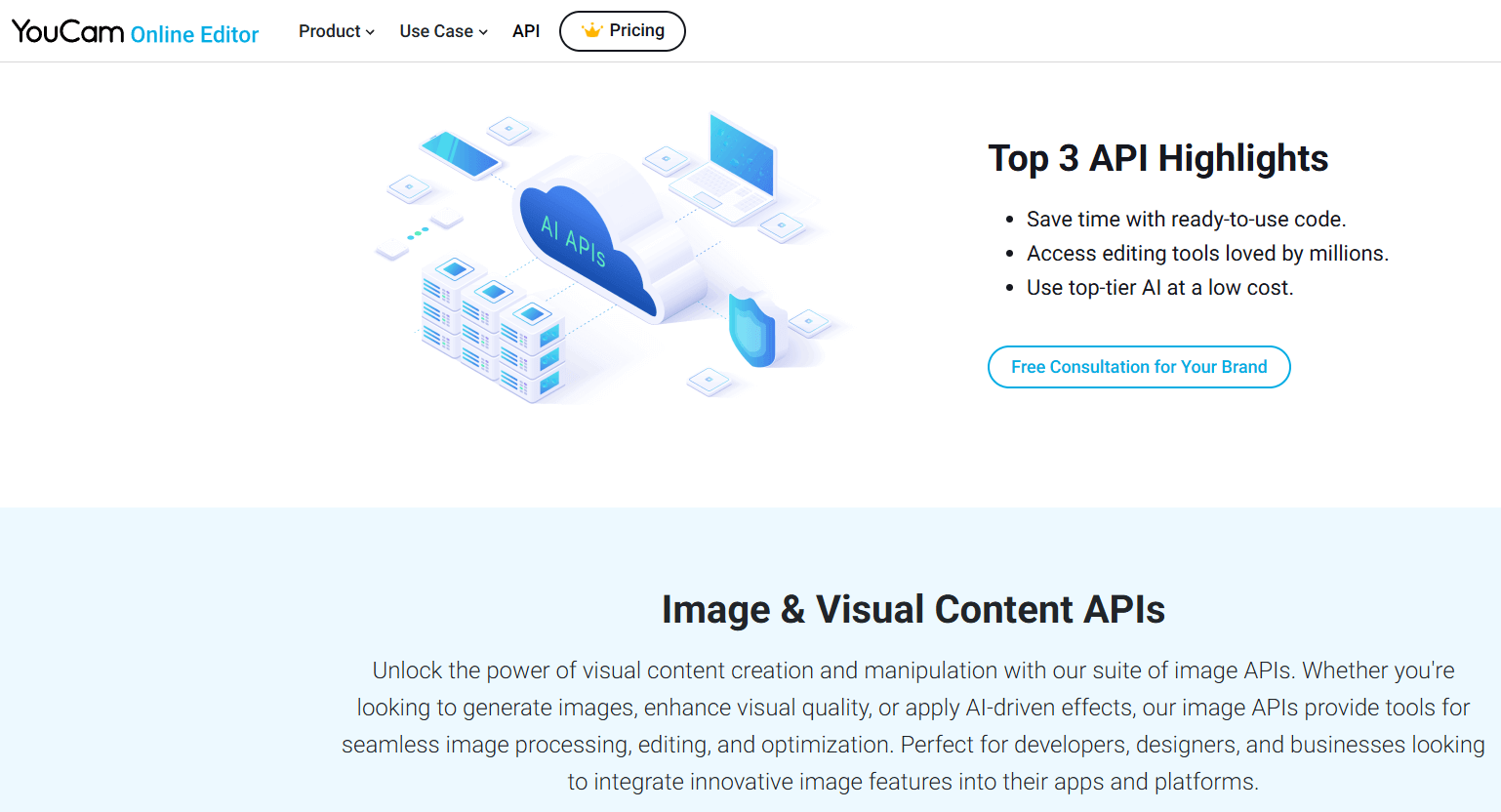Click the crown icon in Pricing
This screenshot has height=812, width=1501.
[x=591, y=31]
